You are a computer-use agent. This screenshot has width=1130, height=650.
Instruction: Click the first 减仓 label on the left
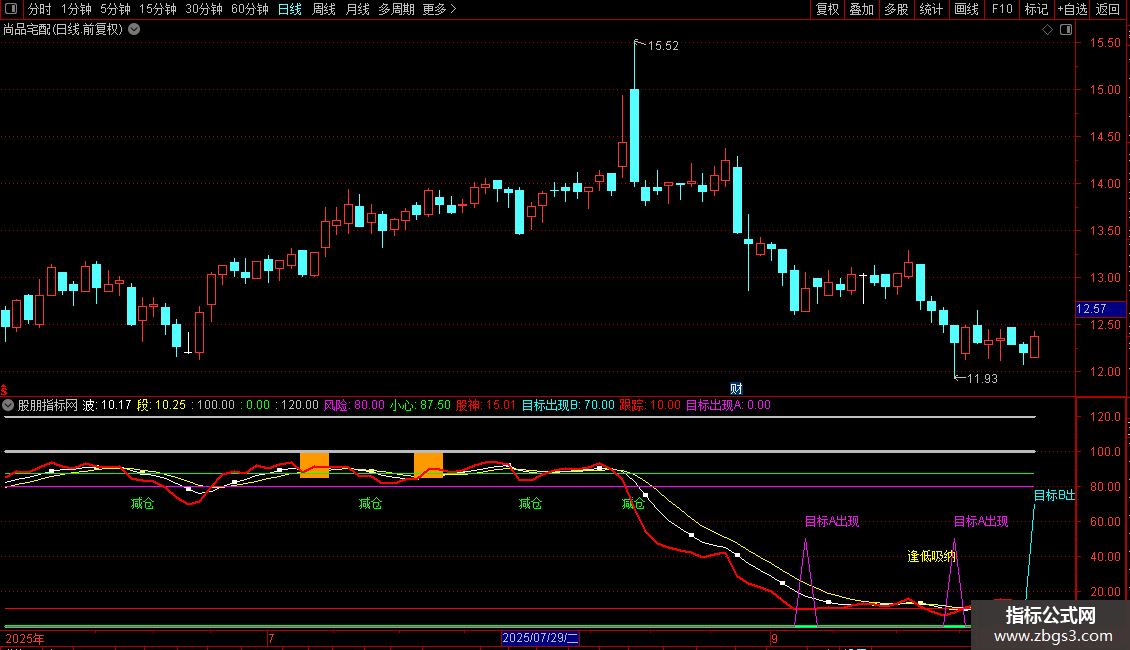pyautogui.click(x=142, y=503)
